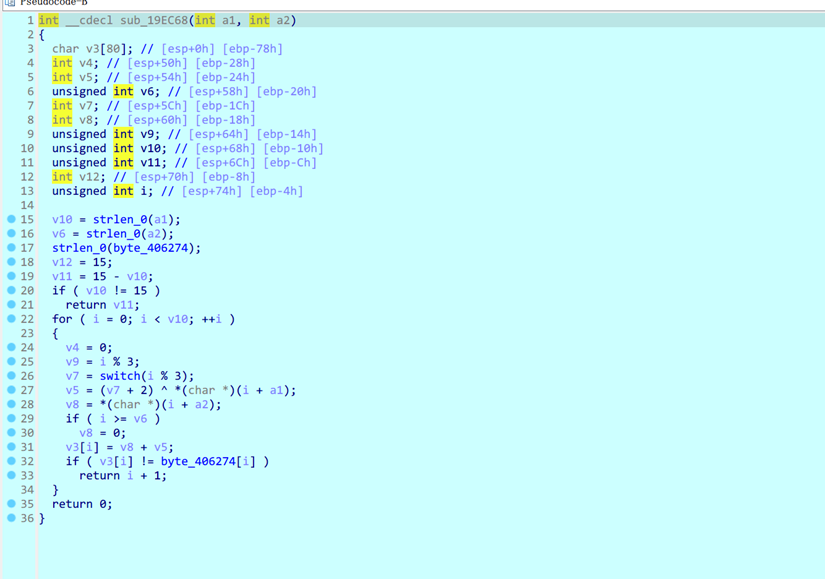This screenshot has height=579, width=825.
Task: Toggle breakpoint dot on line 20
Action: click(12, 290)
